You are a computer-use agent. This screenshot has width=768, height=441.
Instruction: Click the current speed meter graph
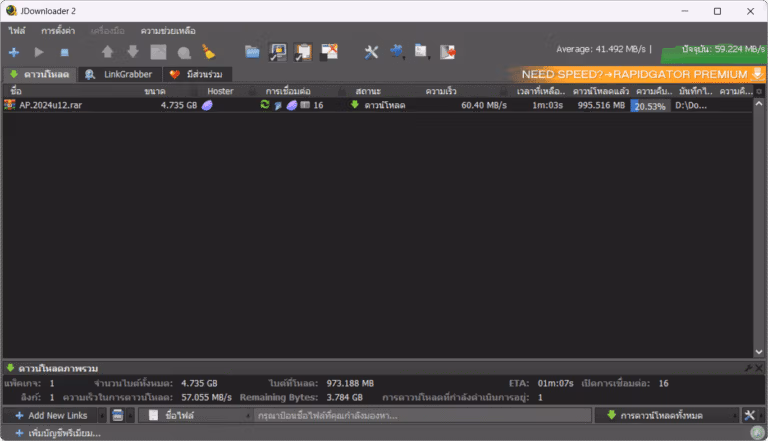713,53
